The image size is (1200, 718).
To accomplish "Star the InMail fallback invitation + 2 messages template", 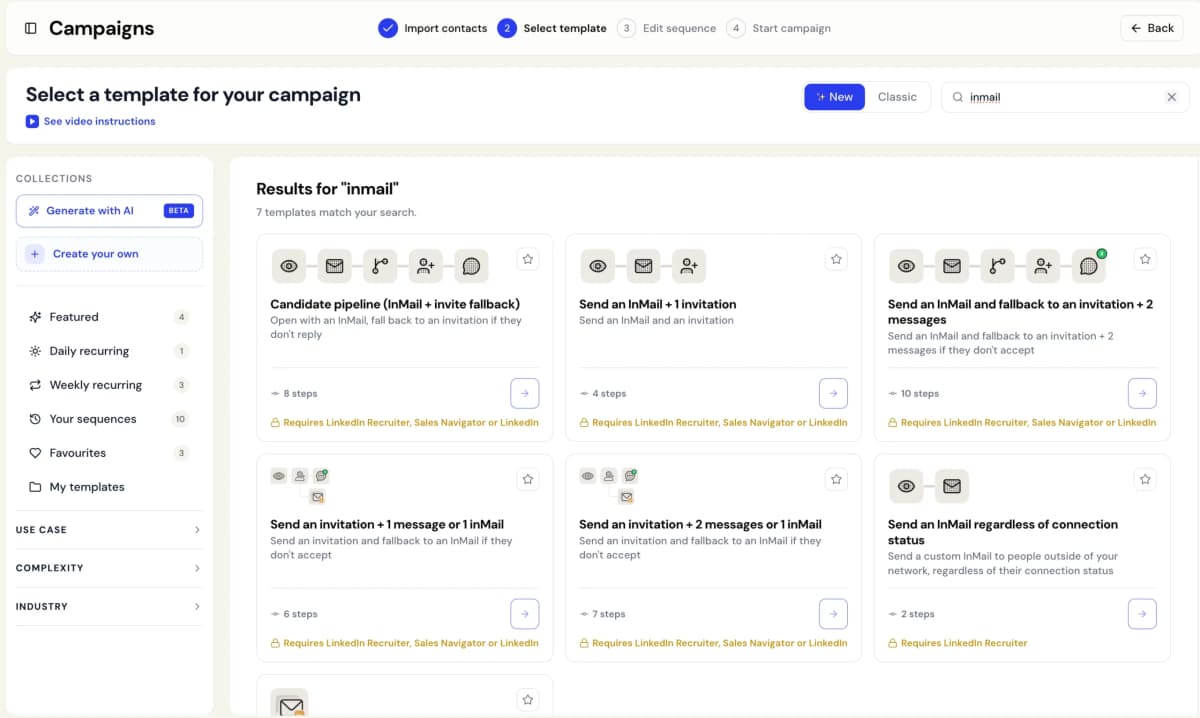I will pyautogui.click(x=1145, y=259).
